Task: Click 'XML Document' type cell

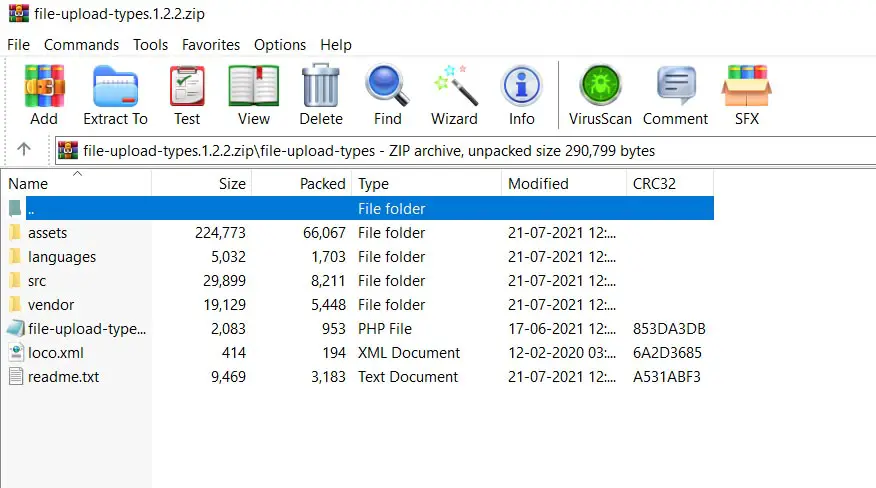Action: [409, 353]
